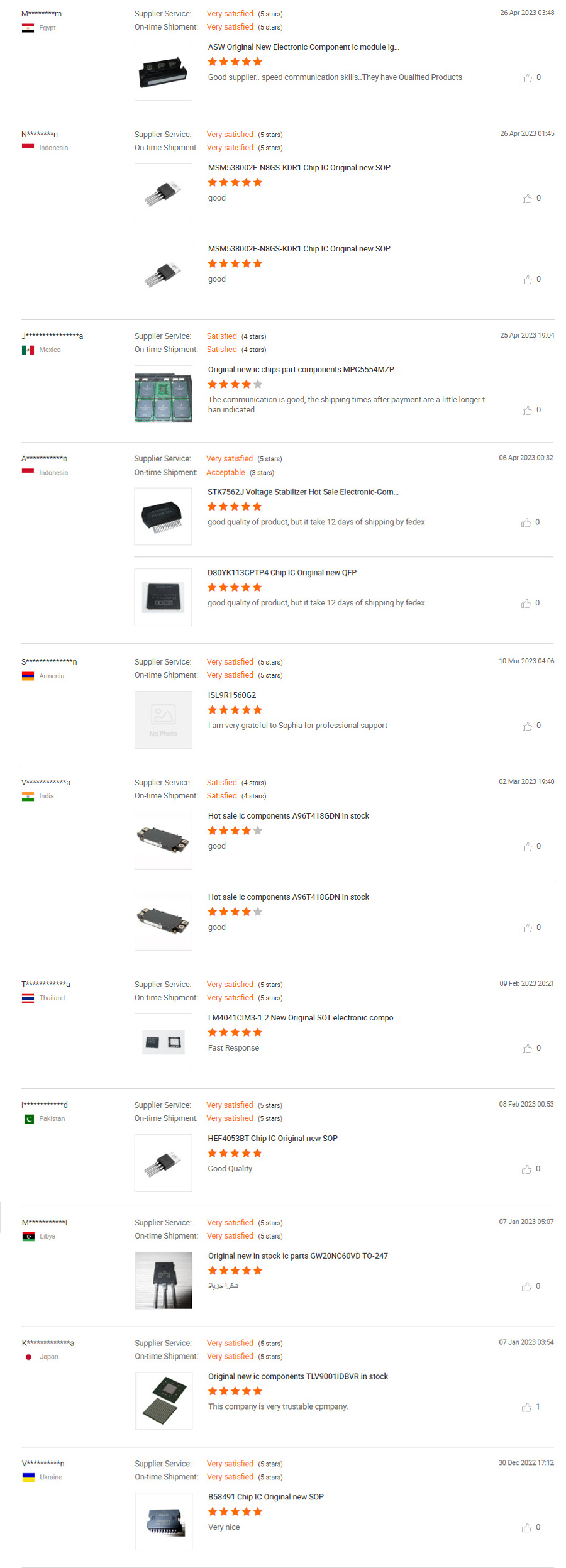Click thumbs-up on D80YK113CPTP4 review
566x1568 pixels.
(526, 604)
